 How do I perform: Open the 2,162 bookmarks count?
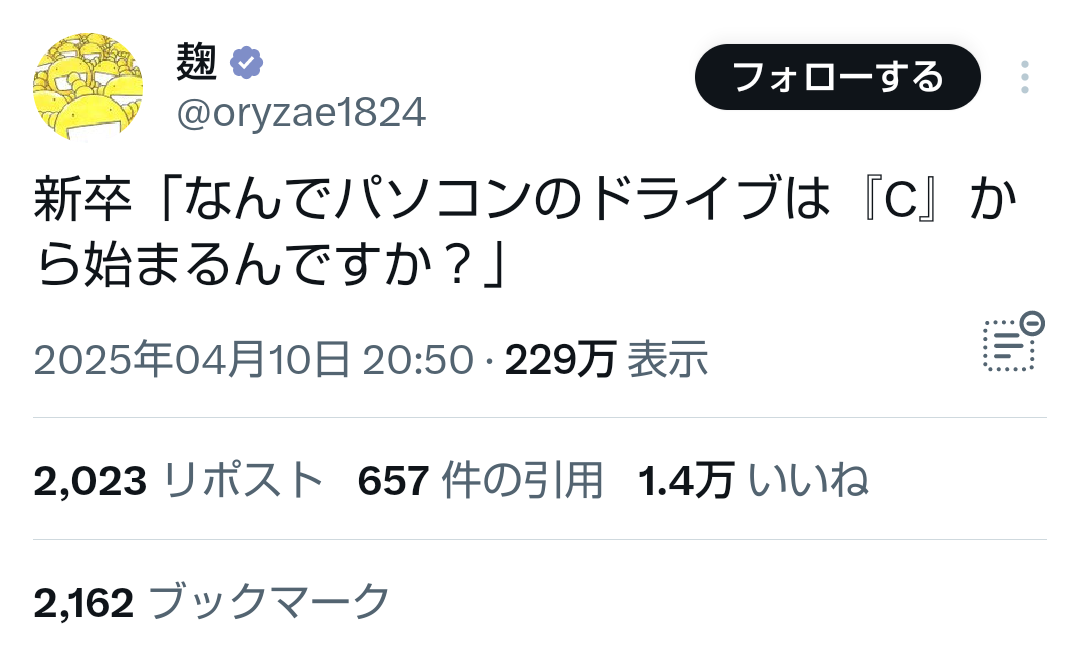point(83,603)
